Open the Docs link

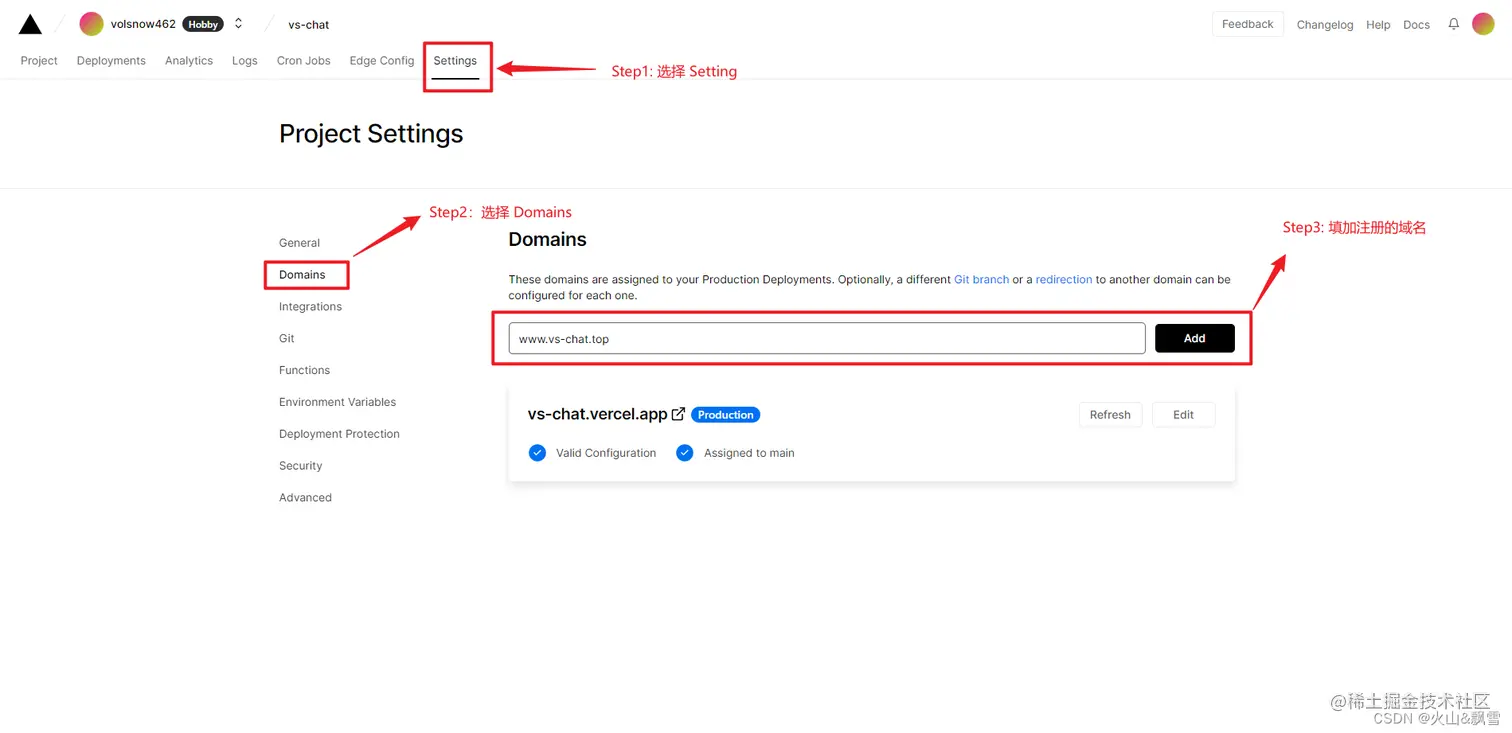point(1416,25)
